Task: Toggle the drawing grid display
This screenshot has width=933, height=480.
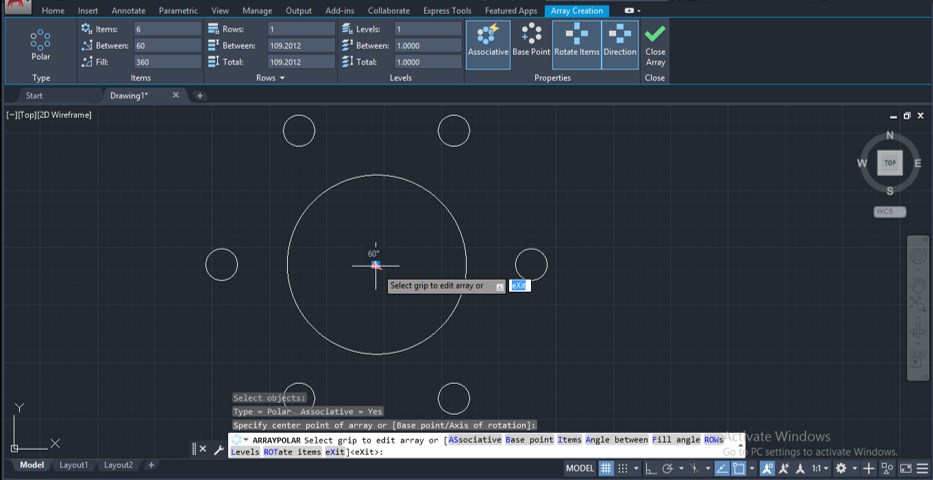Action: (606, 469)
